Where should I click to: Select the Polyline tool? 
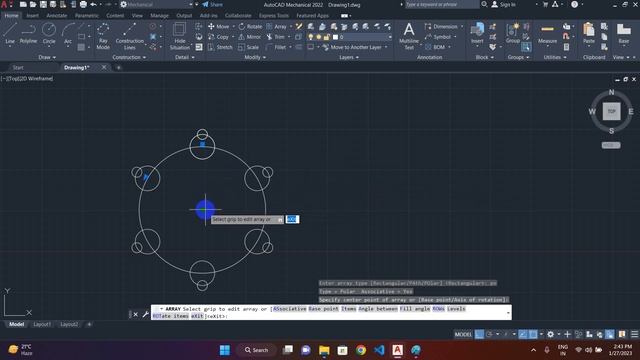coord(28,33)
